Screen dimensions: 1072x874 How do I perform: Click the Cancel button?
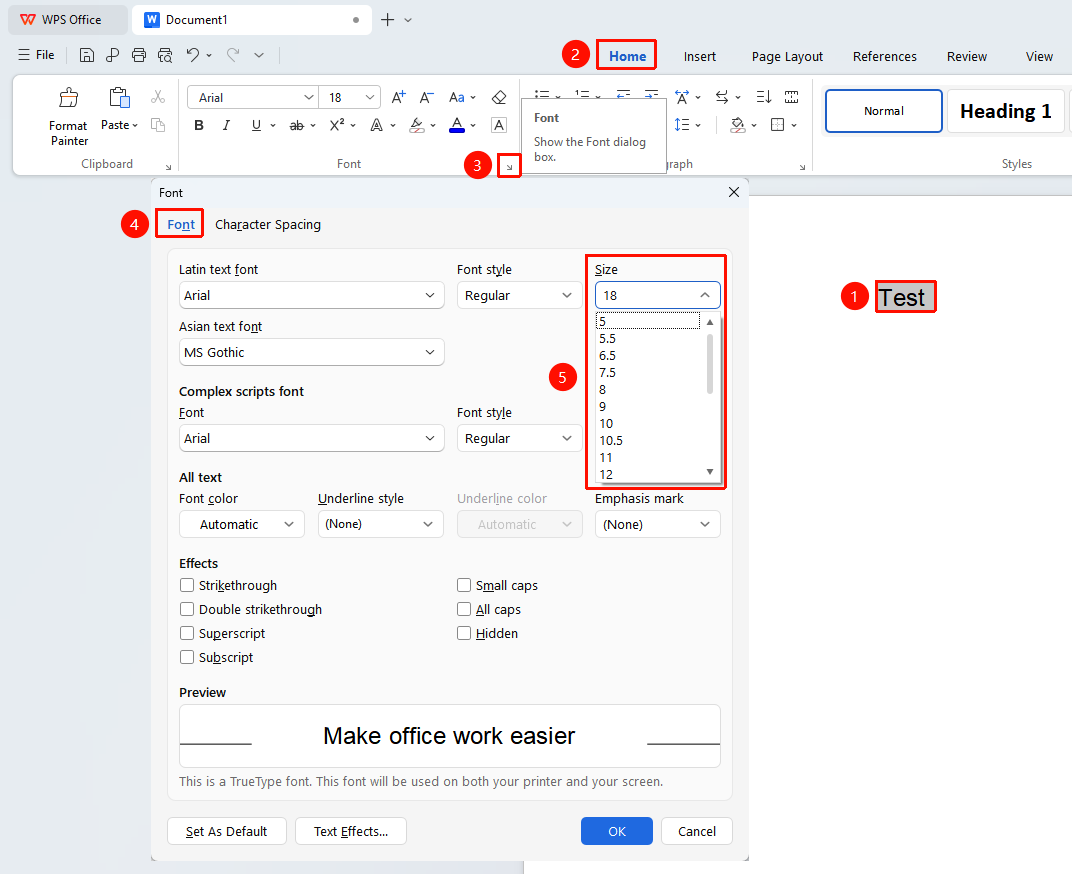click(x=697, y=831)
